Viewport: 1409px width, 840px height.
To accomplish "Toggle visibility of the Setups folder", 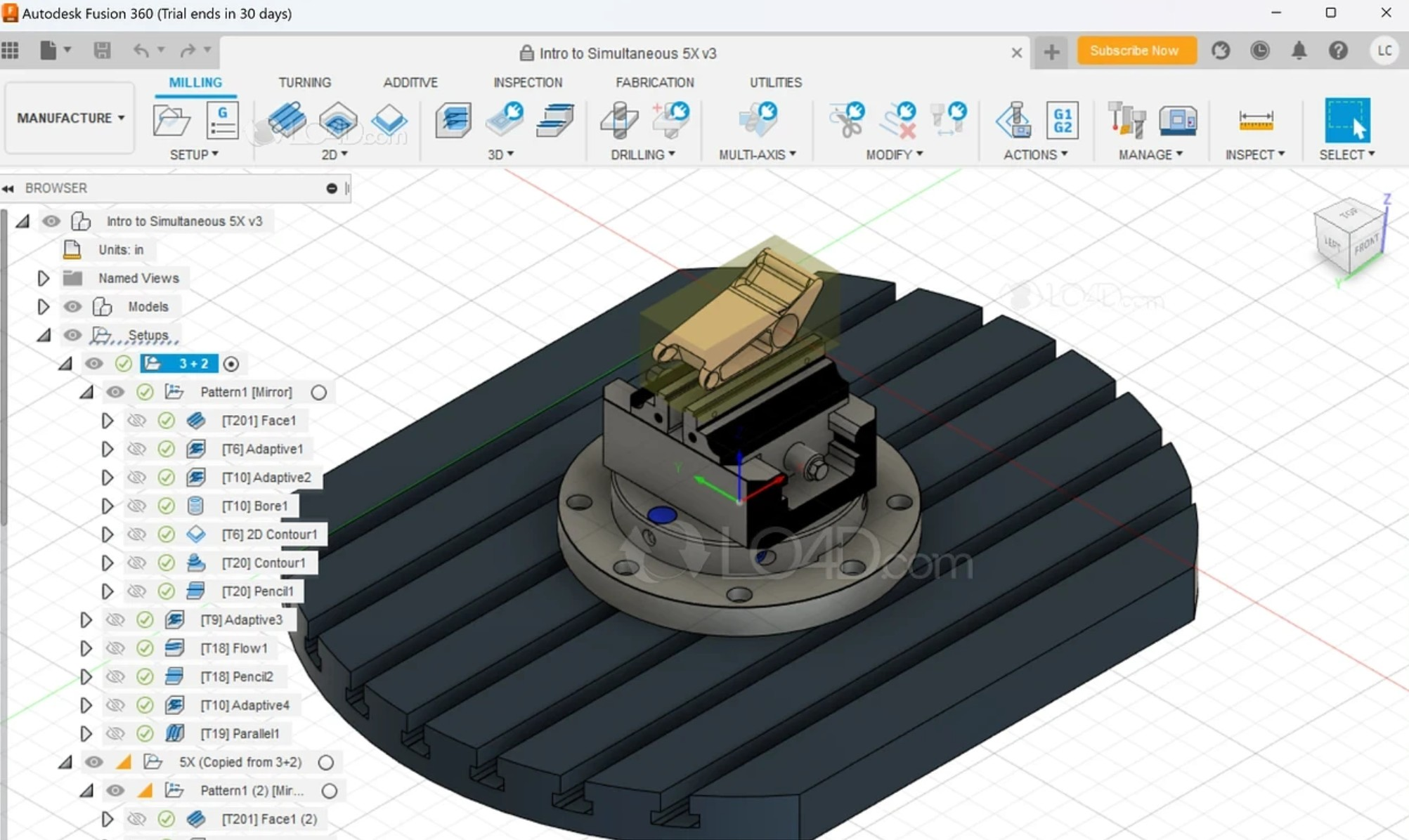I will [x=72, y=335].
